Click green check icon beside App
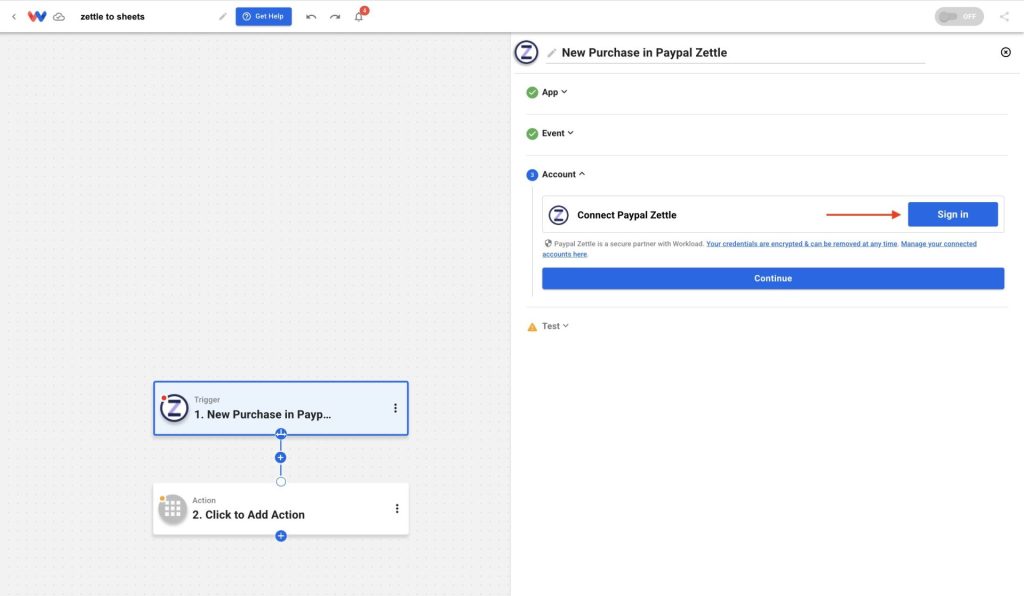The image size is (1024, 596). point(532,93)
